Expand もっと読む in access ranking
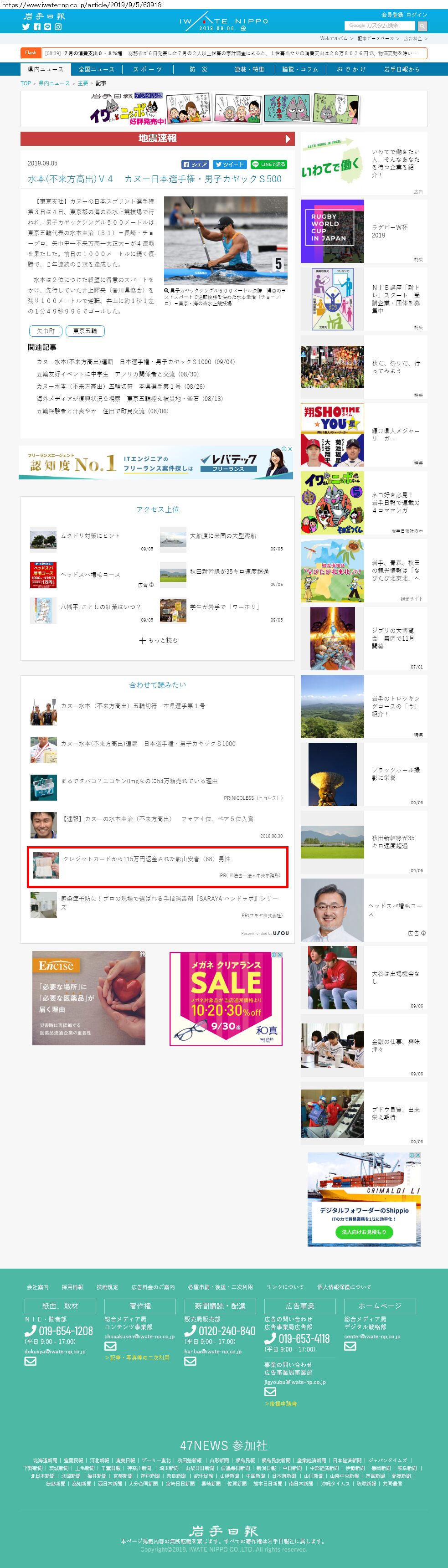The width and height of the screenshot is (448, 1568). 158,640
